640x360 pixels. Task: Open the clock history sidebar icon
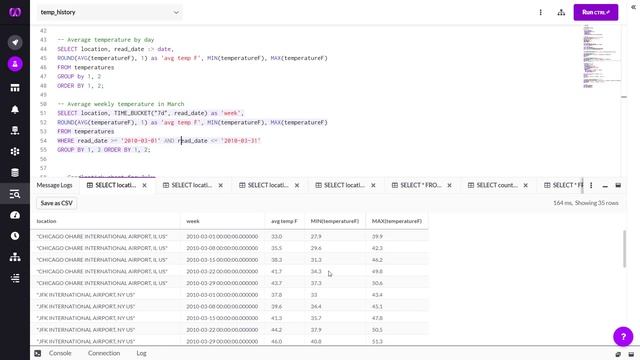click(x=15, y=236)
